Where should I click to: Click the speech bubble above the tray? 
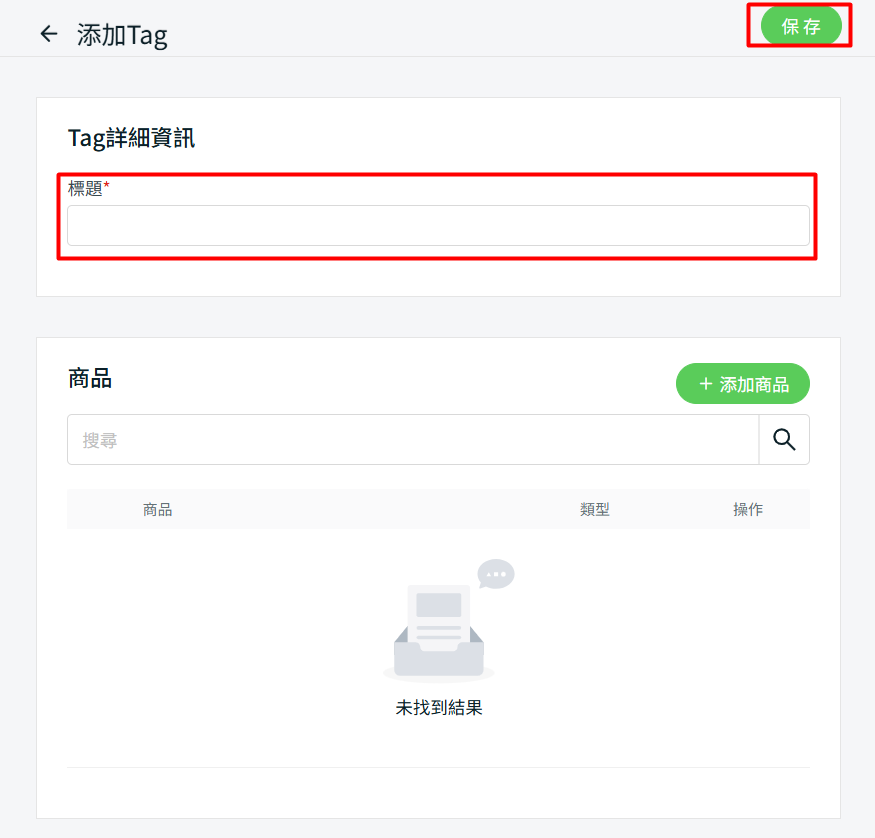click(x=496, y=574)
